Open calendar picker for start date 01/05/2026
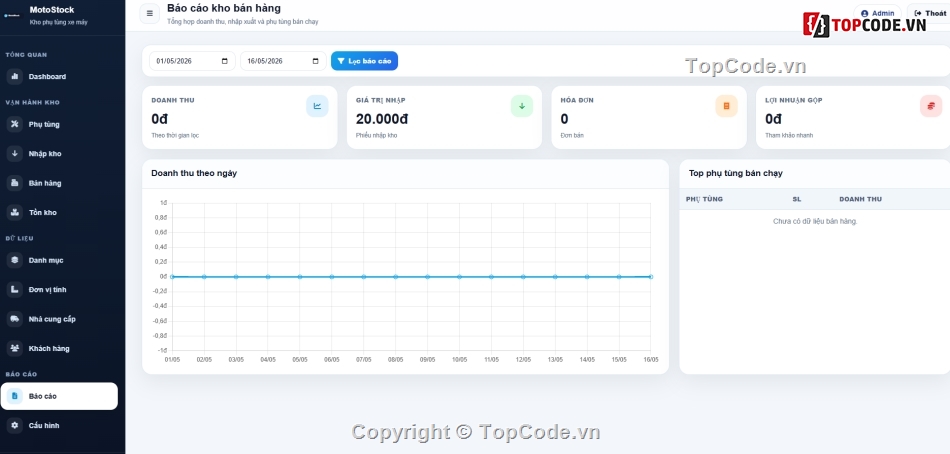The image size is (950, 454). [x=225, y=61]
